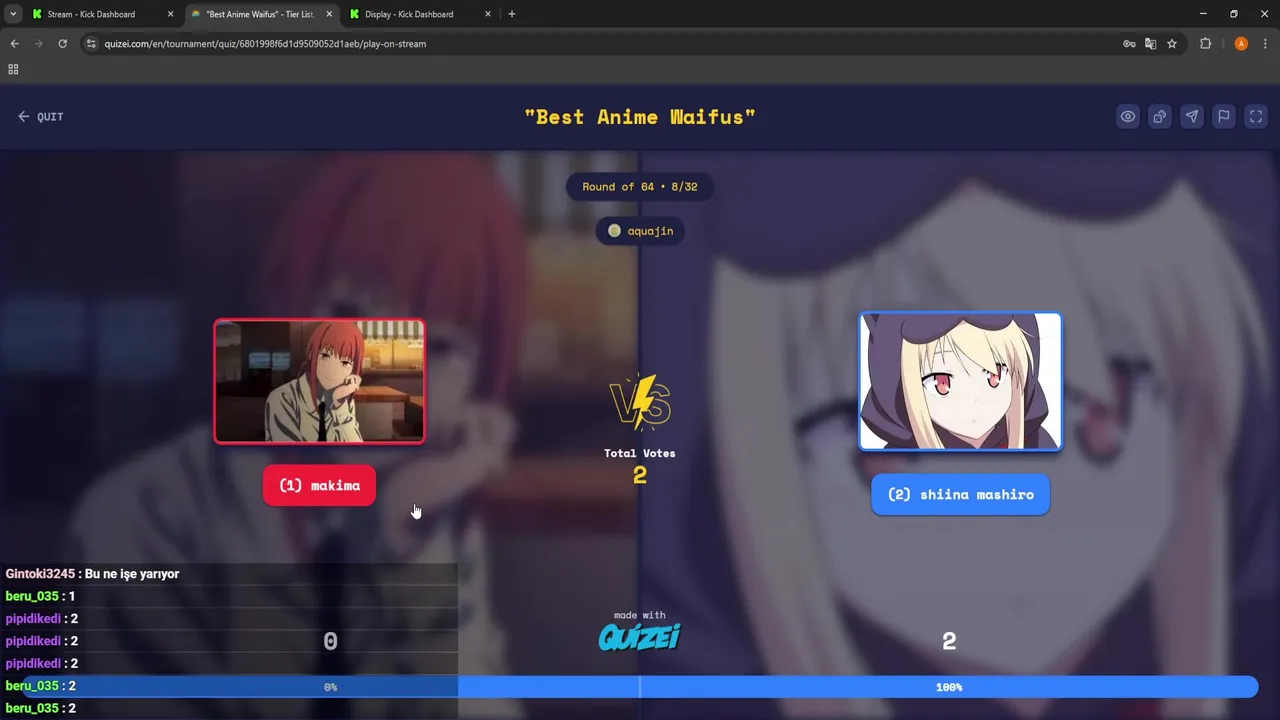
Task: Close the Best Anime Waifus tab
Action: [x=329, y=14]
